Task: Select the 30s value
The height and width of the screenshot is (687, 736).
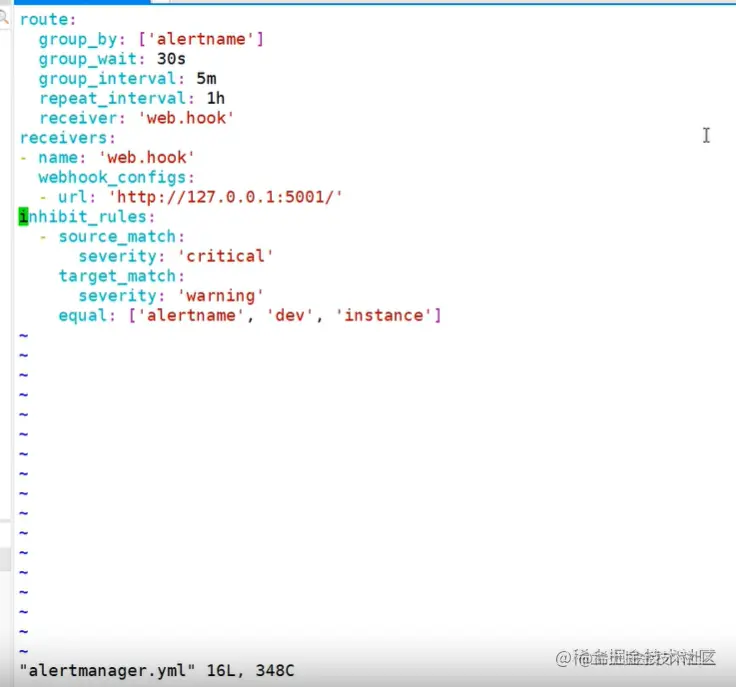Action: (171, 59)
